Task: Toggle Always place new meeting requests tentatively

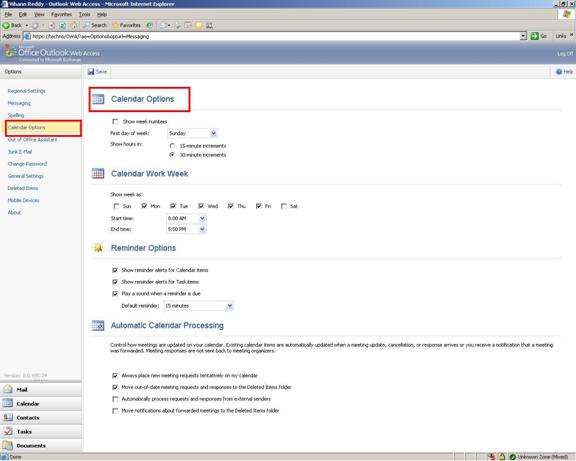Action: pos(115,375)
